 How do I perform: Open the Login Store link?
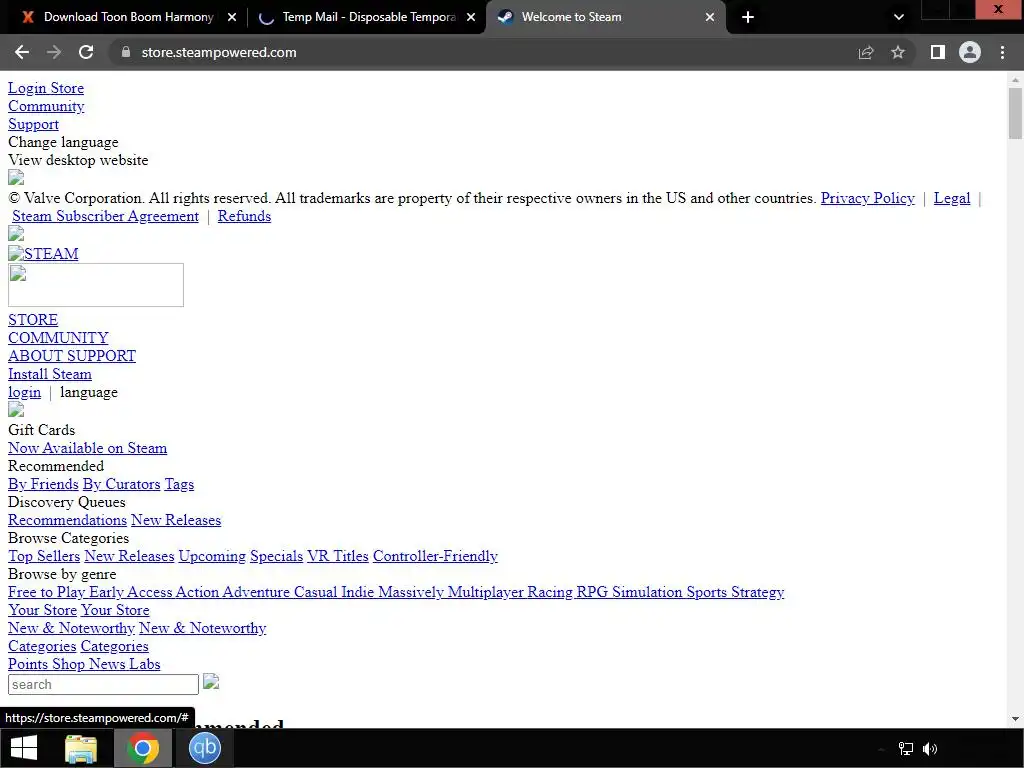[x=46, y=88]
